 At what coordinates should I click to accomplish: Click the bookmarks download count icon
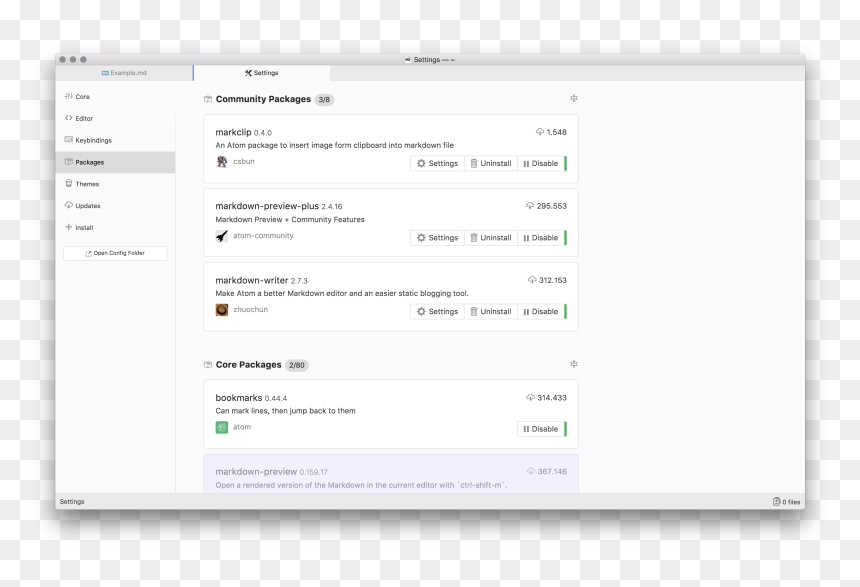click(x=530, y=397)
